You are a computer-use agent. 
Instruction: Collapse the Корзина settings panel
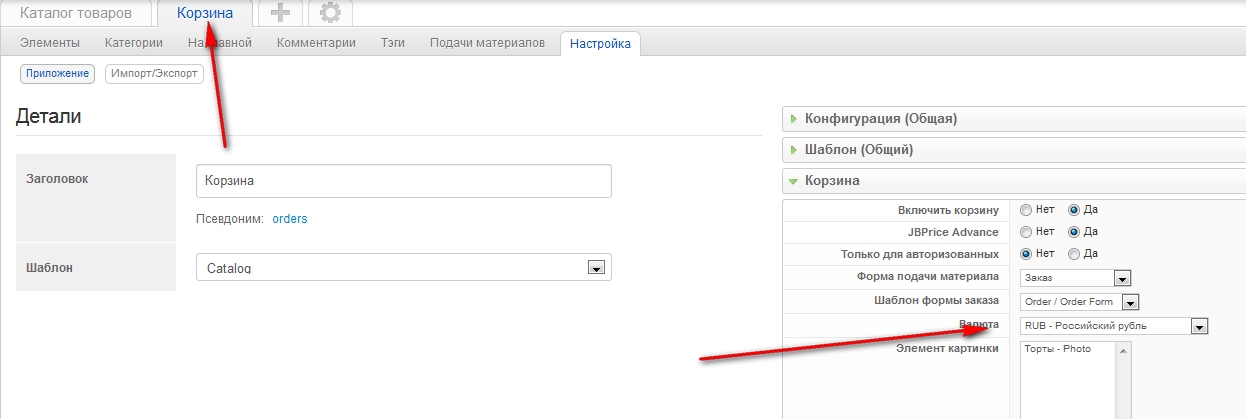pyautogui.click(x=831, y=181)
